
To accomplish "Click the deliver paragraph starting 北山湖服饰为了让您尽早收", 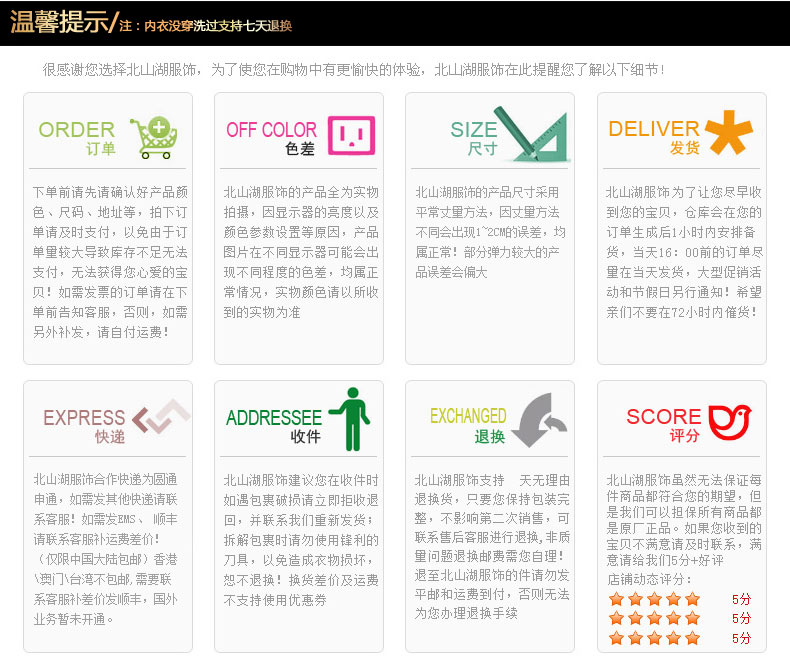I will (684, 252).
